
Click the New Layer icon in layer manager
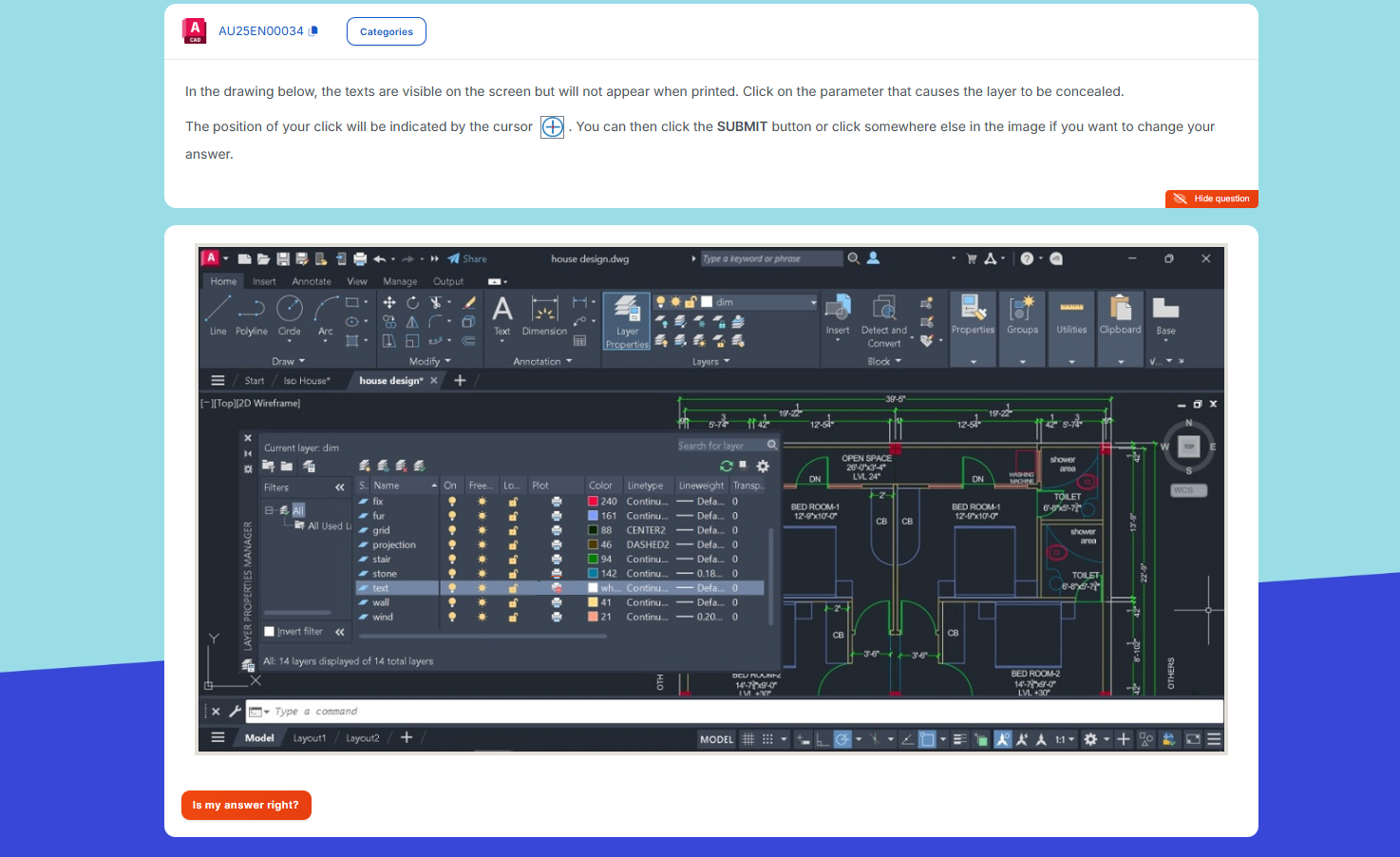tap(364, 466)
